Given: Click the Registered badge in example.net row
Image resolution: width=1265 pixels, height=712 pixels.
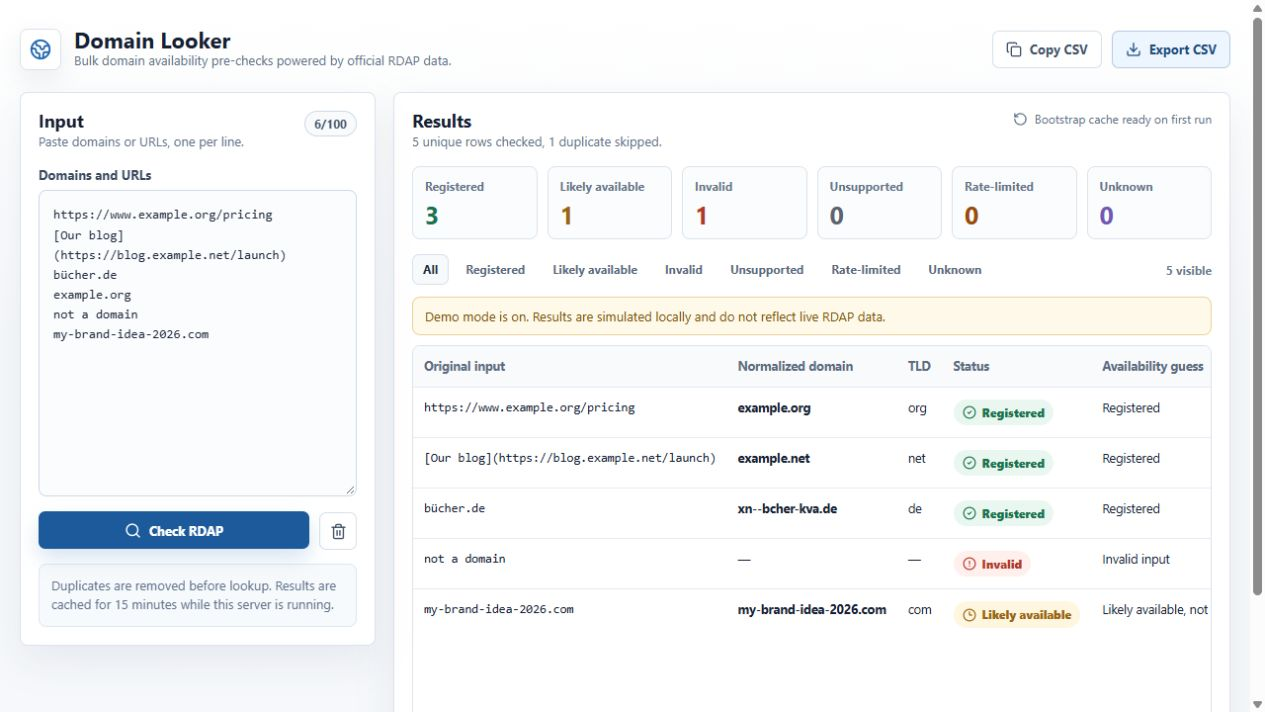Looking at the screenshot, I should (1003, 463).
